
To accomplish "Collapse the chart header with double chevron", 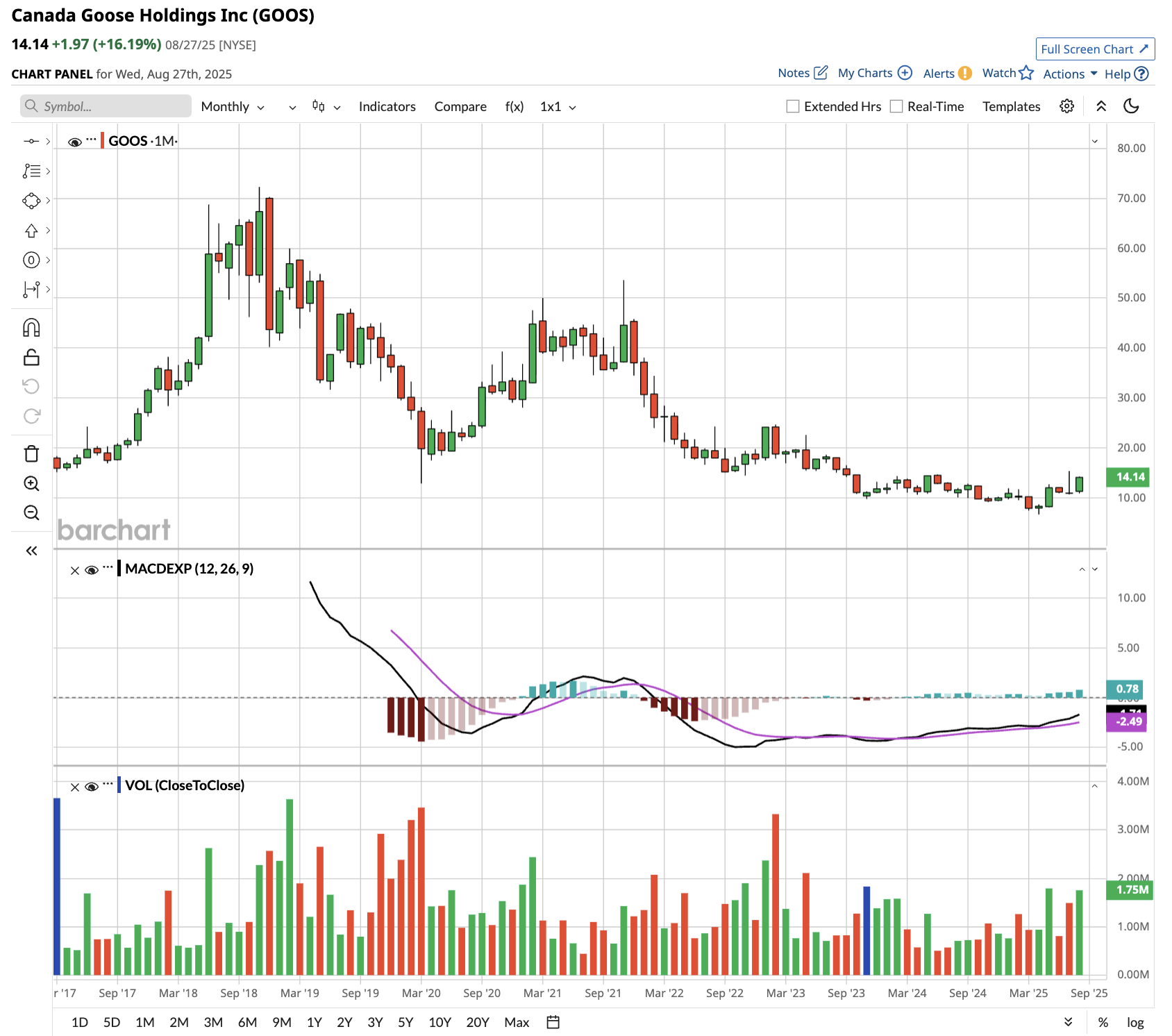I will 1101,106.
